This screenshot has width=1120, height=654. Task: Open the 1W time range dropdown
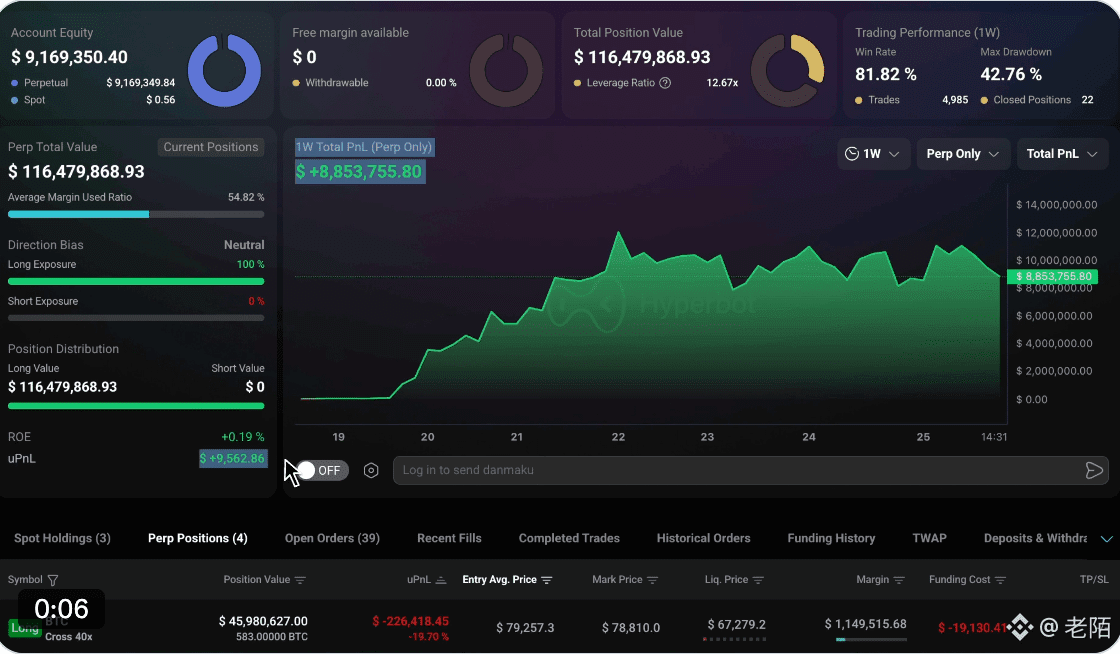pyautogui.click(x=872, y=154)
